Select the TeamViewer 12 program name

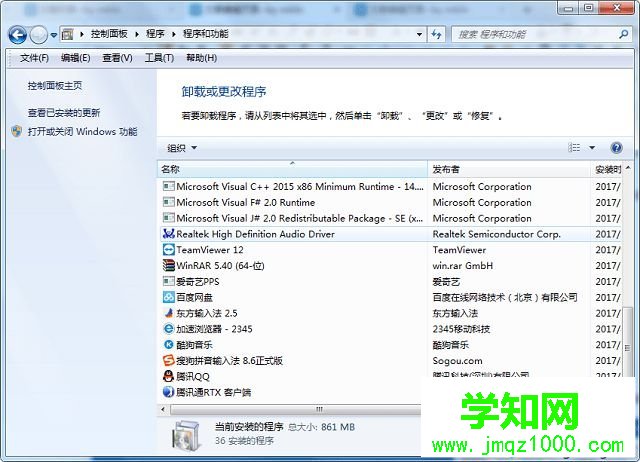pyautogui.click(x=210, y=250)
